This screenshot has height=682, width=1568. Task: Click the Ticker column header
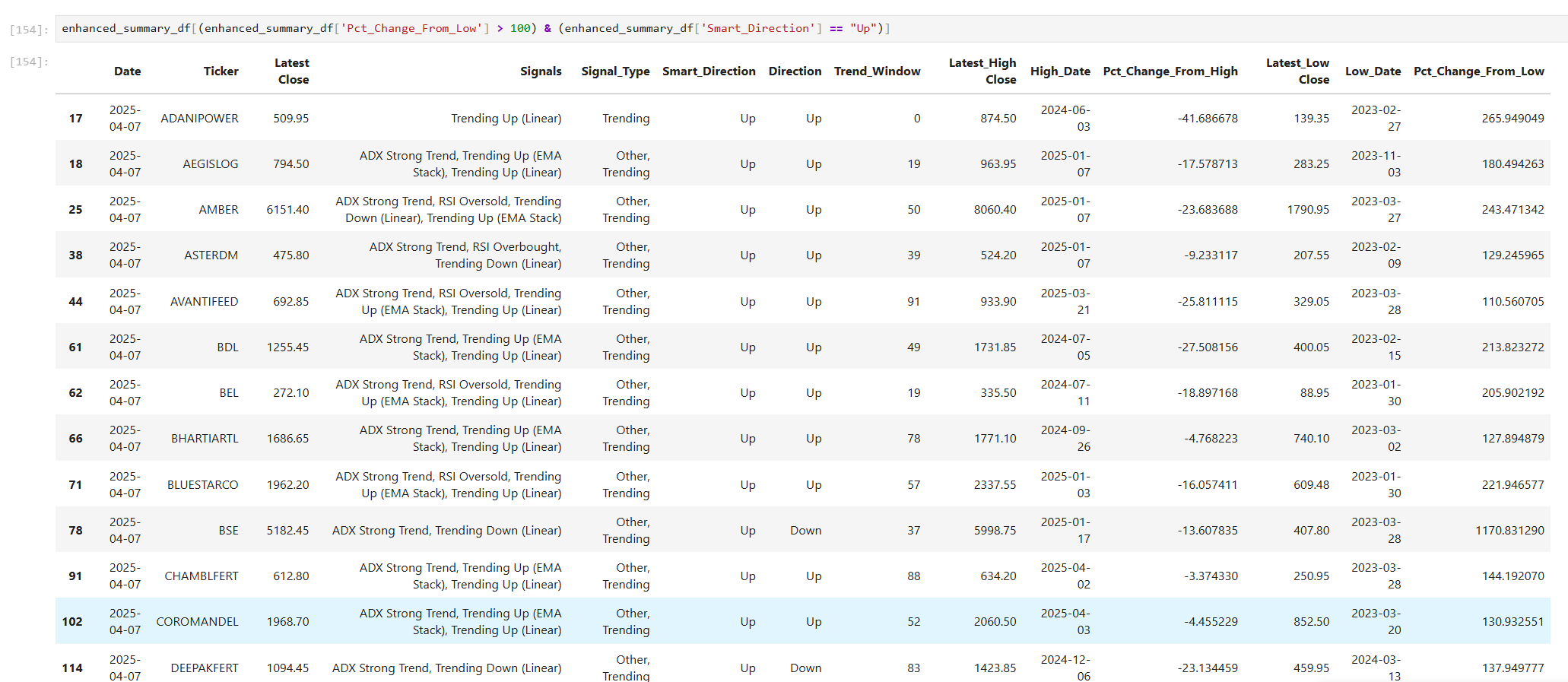tap(221, 71)
